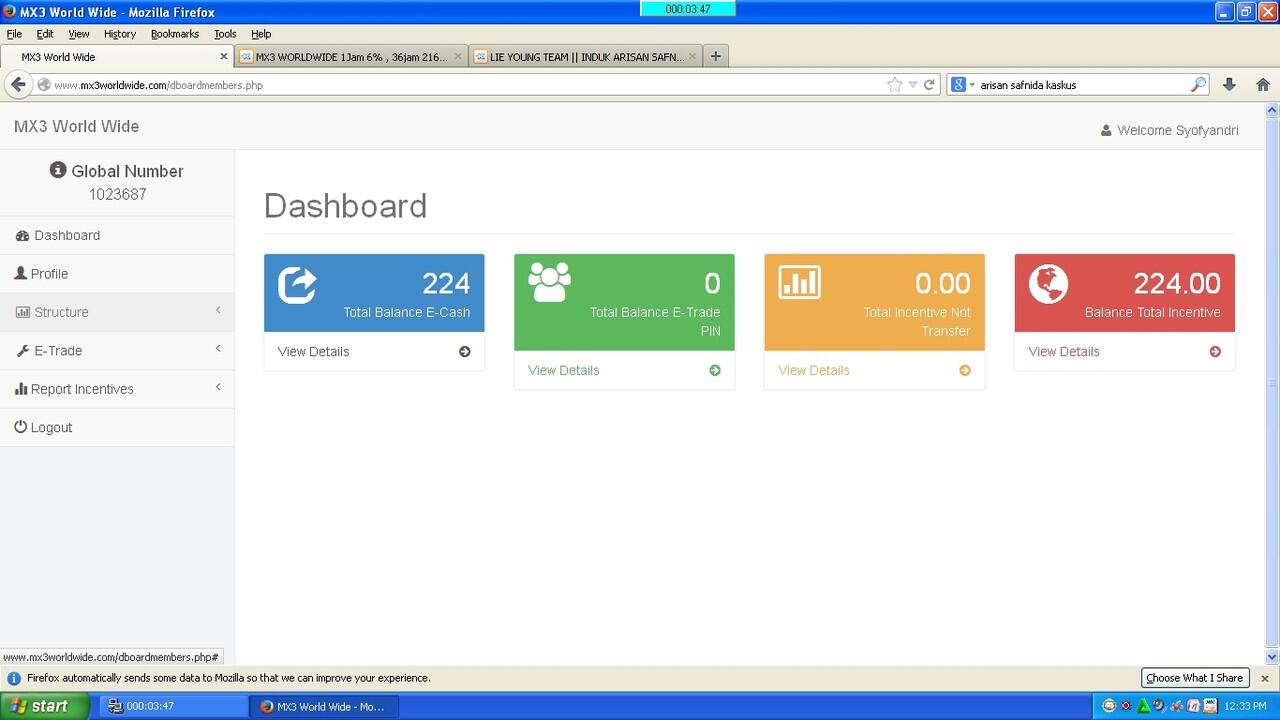Close the MX3 World Wide tab
Viewport: 1280px width, 720px height.
224,57
